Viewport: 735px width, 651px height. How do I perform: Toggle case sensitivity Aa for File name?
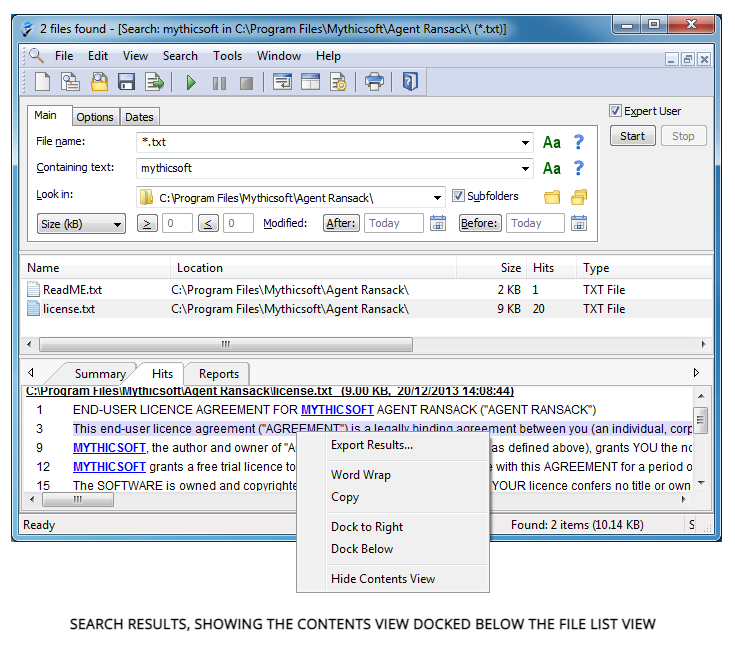click(x=552, y=142)
